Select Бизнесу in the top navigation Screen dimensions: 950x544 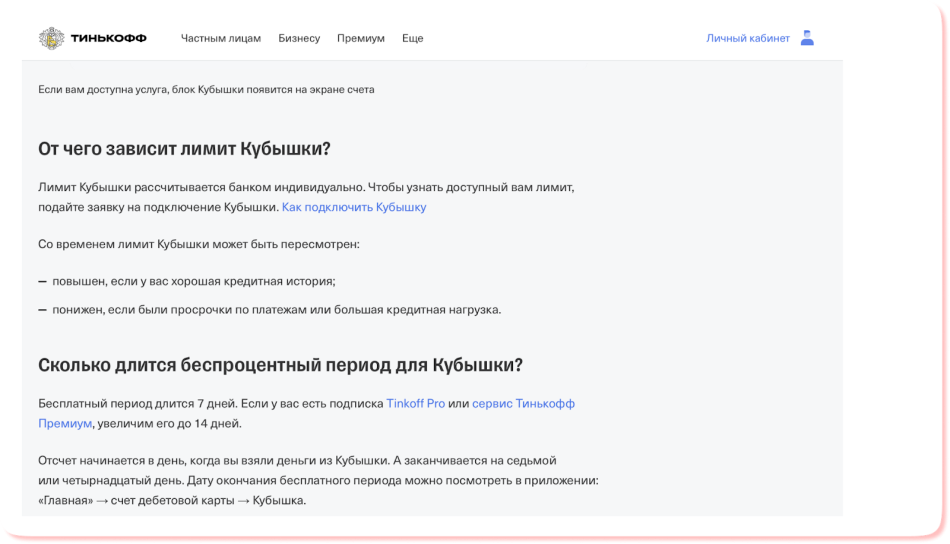click(x=299, y=39)
